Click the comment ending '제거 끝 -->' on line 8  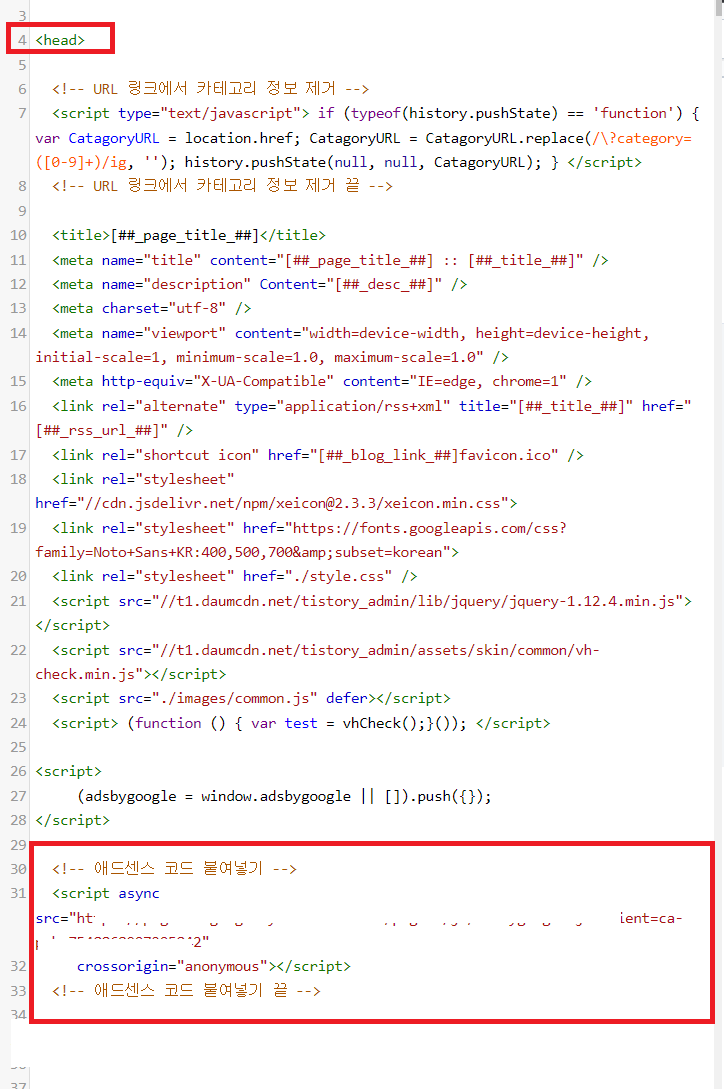click(x=222, y=186)
